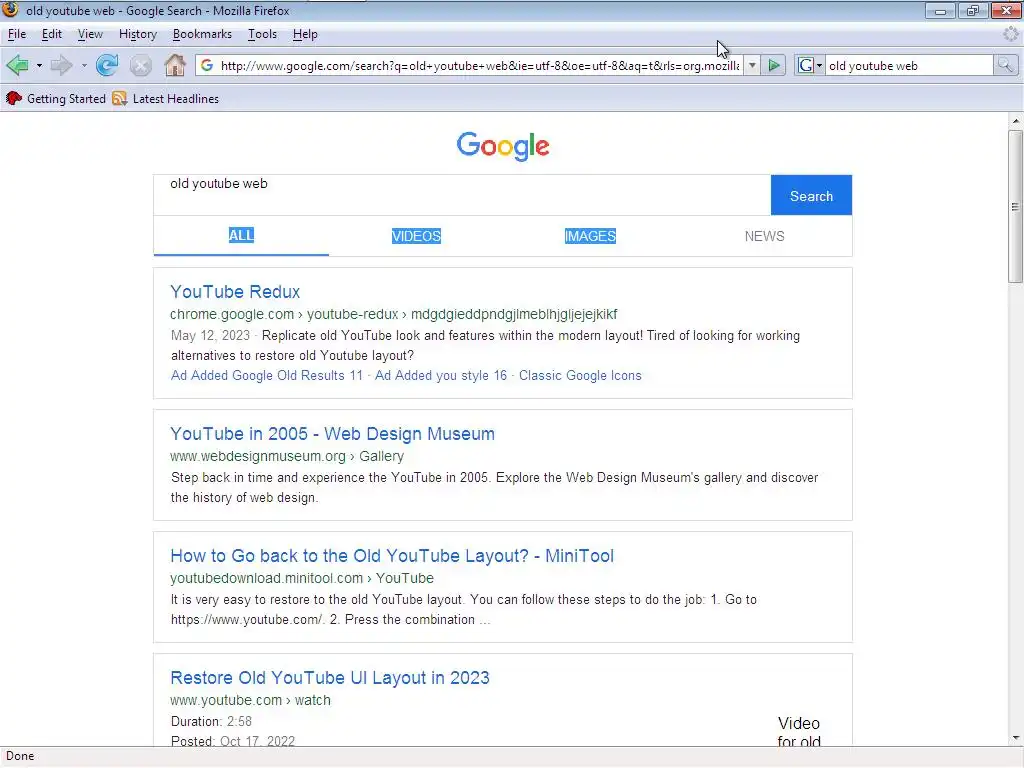
Task: Click the blue Search button
Action: (x=811, y=195)
